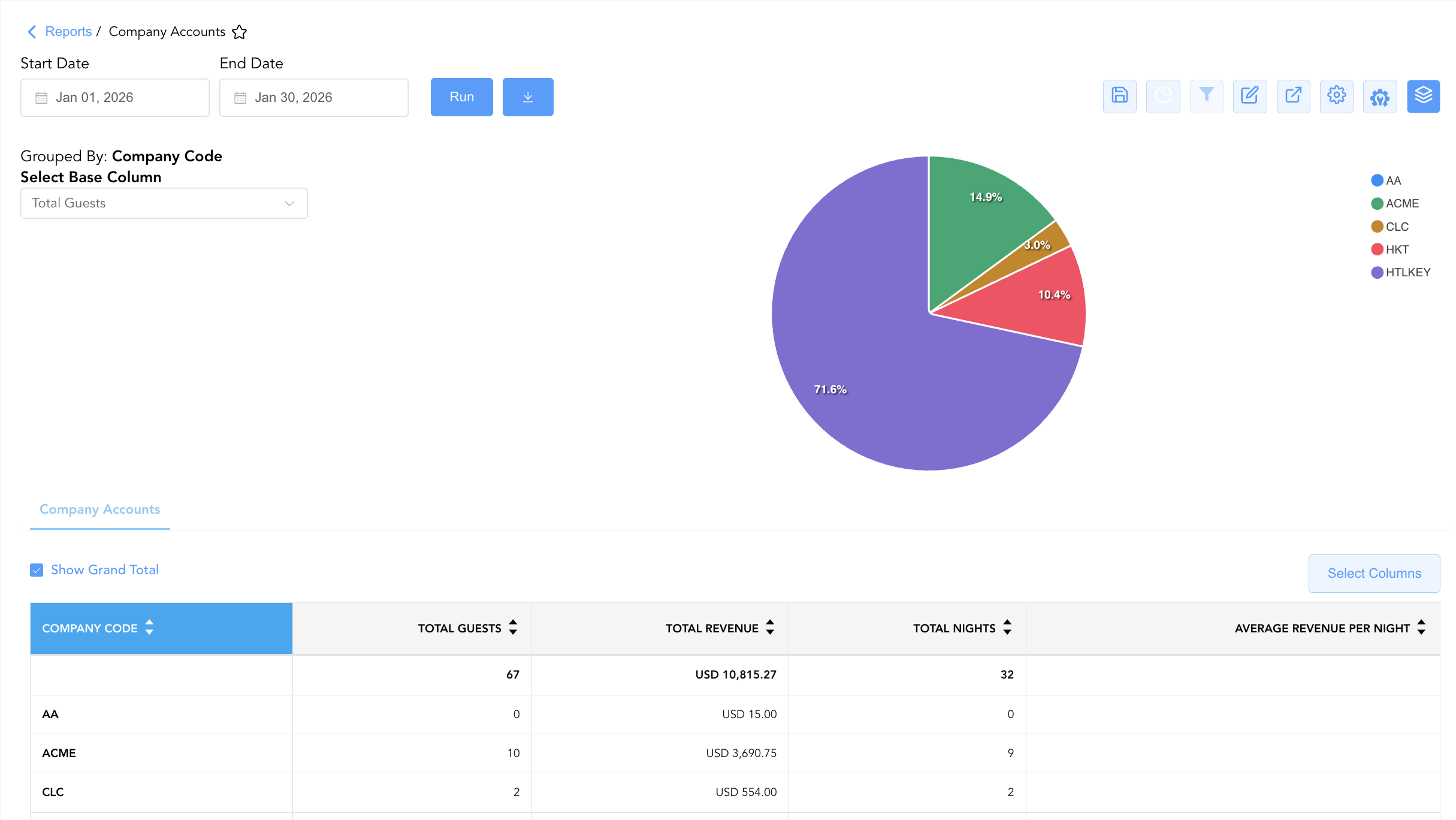Go back to the Reports link
Image resolution: width=1456 pixels, height=820 pixels.
(x=68, y=32)
